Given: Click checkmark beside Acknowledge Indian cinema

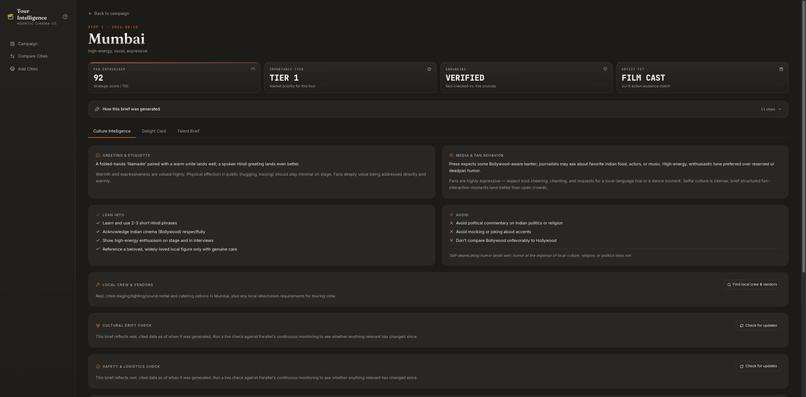Looking at the screenshot, I should (98, 232).
